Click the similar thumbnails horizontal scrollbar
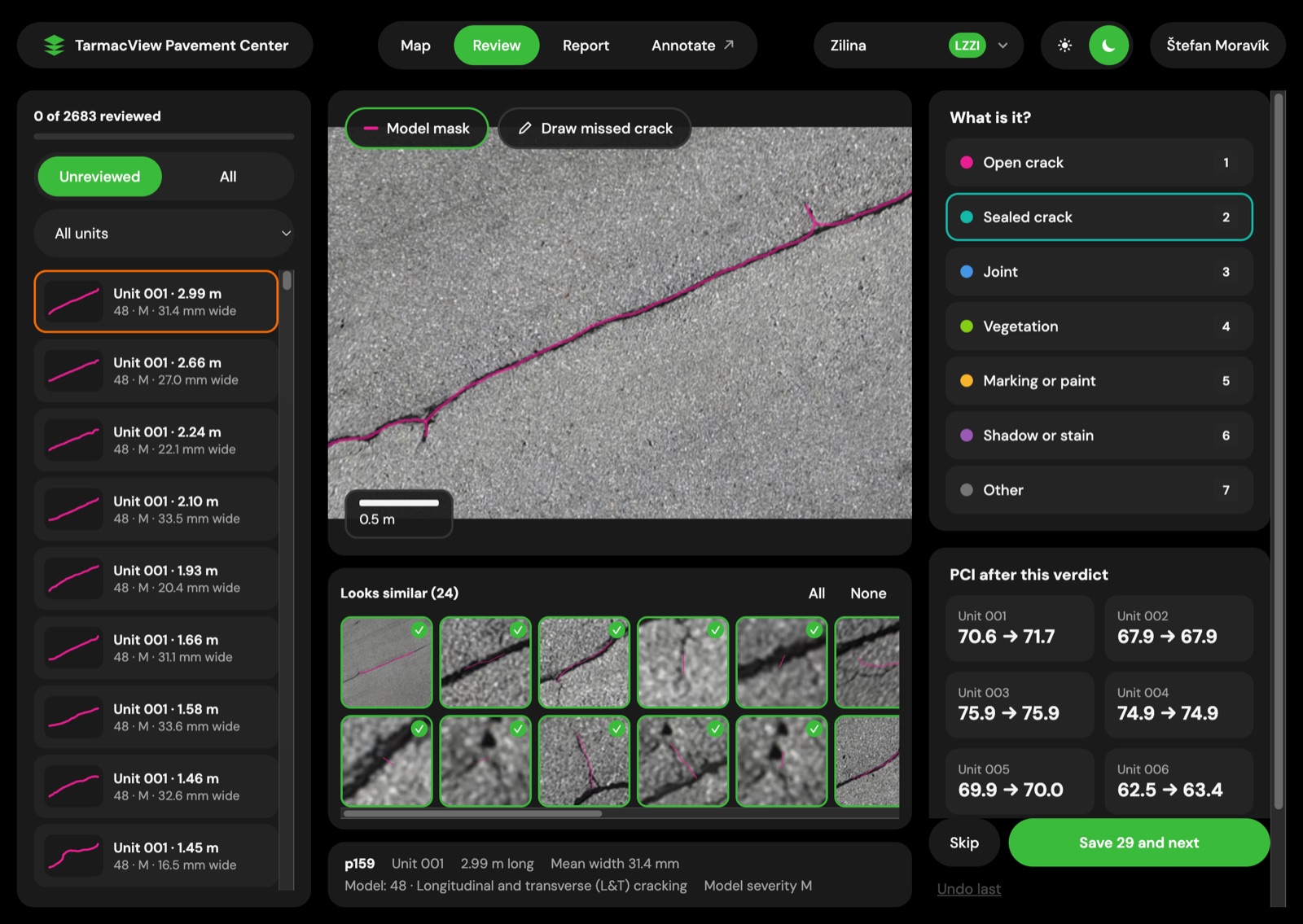Screen dimensions: 1303x924 point(472,813)
